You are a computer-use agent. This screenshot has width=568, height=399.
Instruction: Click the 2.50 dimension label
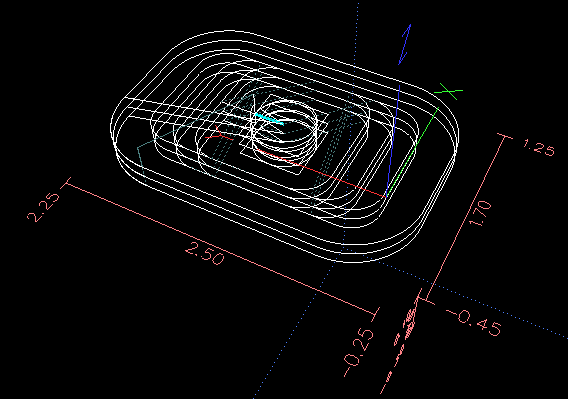205,253
